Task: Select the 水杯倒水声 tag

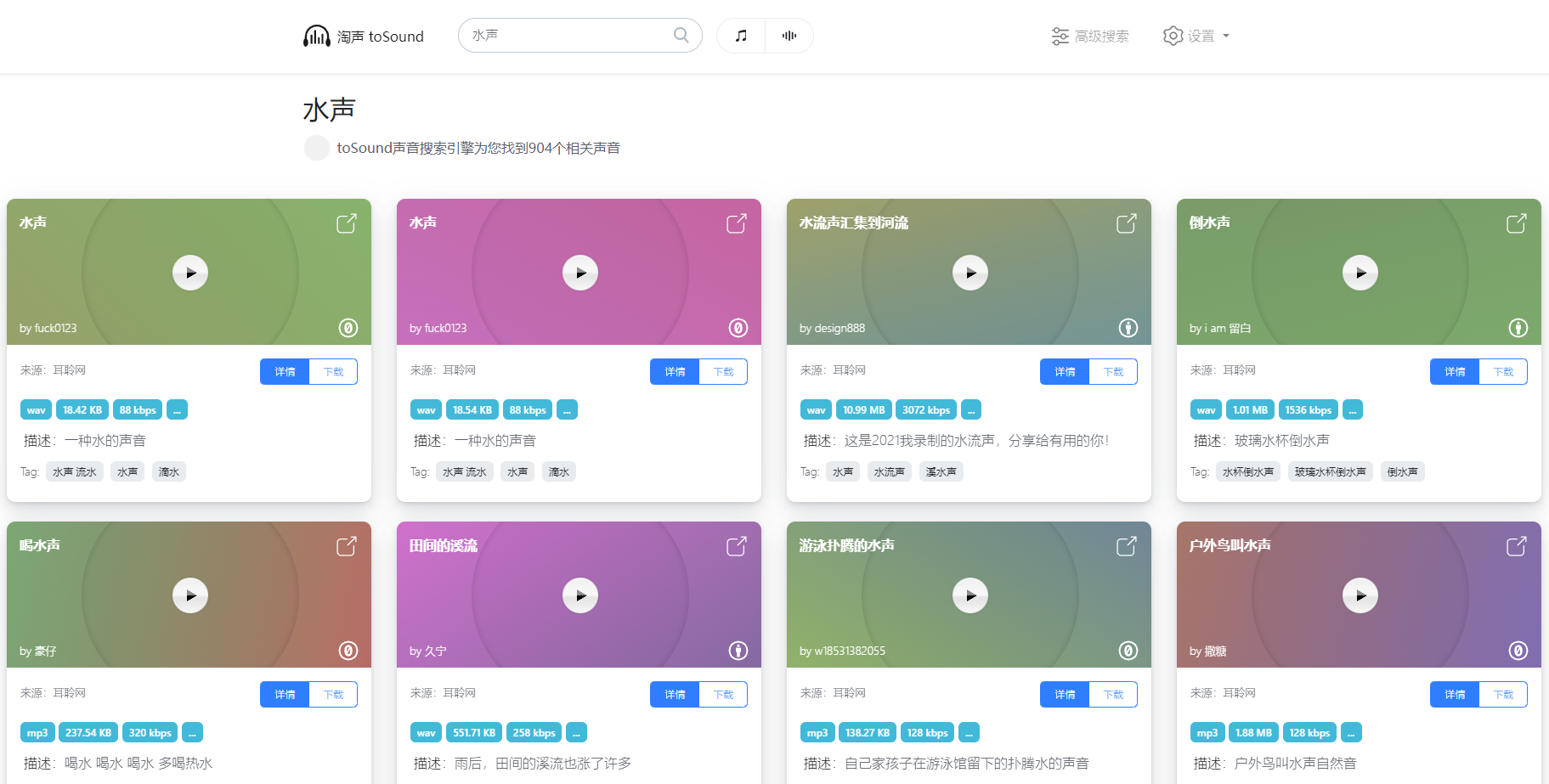Action: coord(1248,471)
